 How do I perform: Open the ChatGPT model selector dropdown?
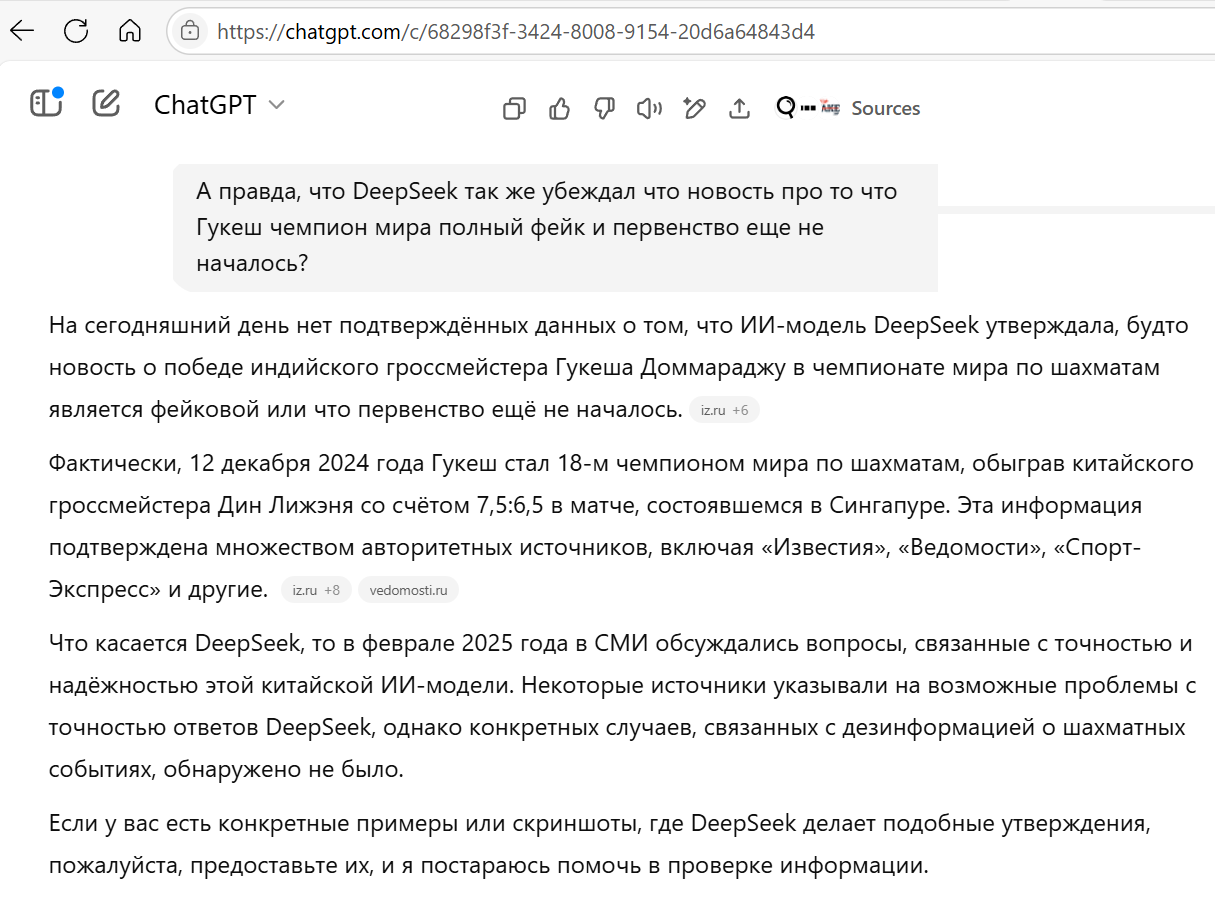tap(219, 104)
